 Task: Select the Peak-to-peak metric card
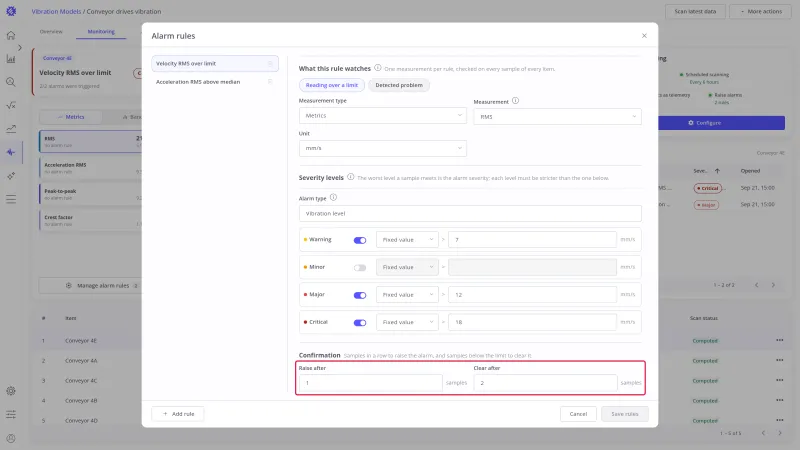click(91, 194)
